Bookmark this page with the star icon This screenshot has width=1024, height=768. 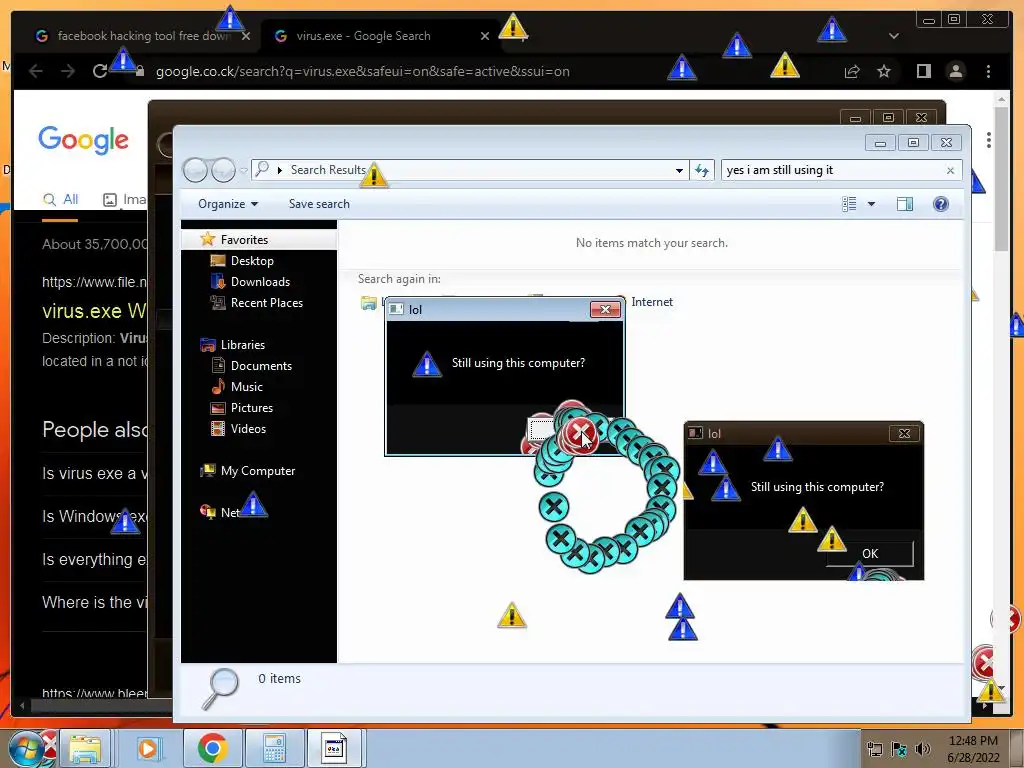[x=884, y=71]
